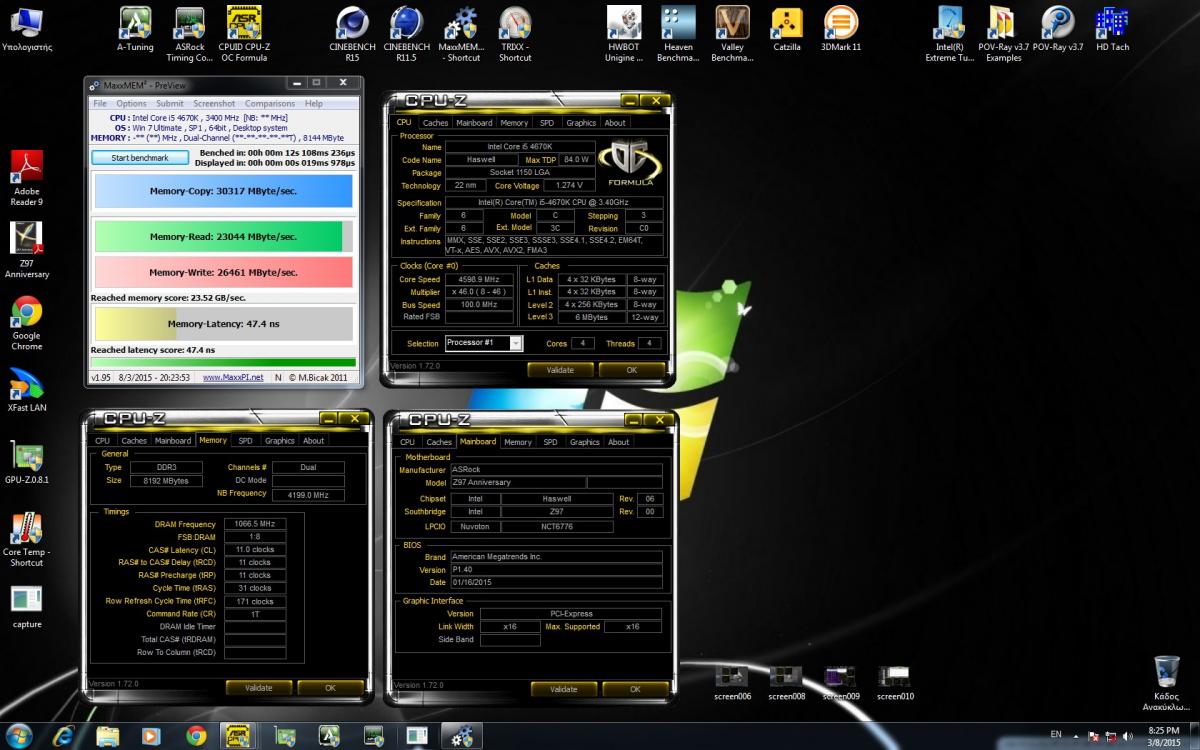Open the Screenshot menu in MaxxMEM

click(214, 103)
